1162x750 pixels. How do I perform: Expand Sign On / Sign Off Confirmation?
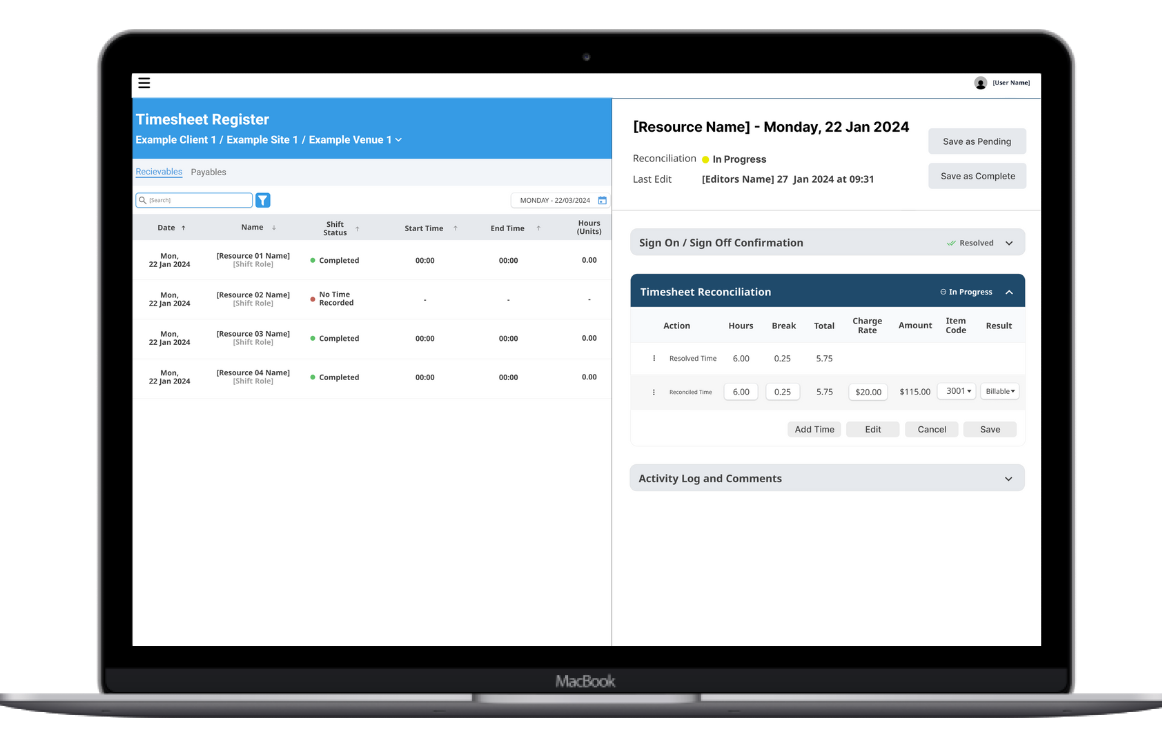[1008, 243]
